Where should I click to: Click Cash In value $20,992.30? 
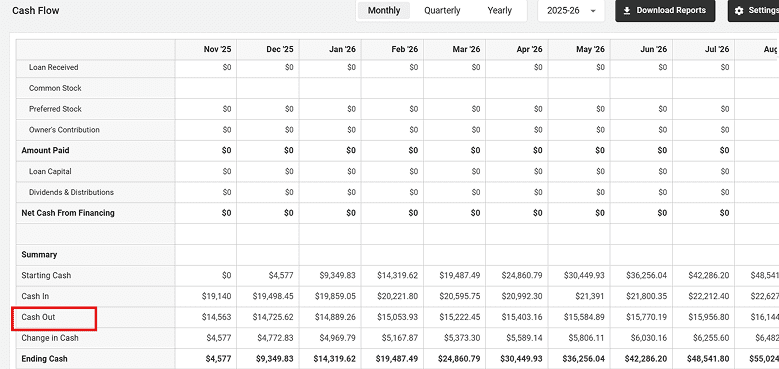pyautogui.click(x=522, y=296)
